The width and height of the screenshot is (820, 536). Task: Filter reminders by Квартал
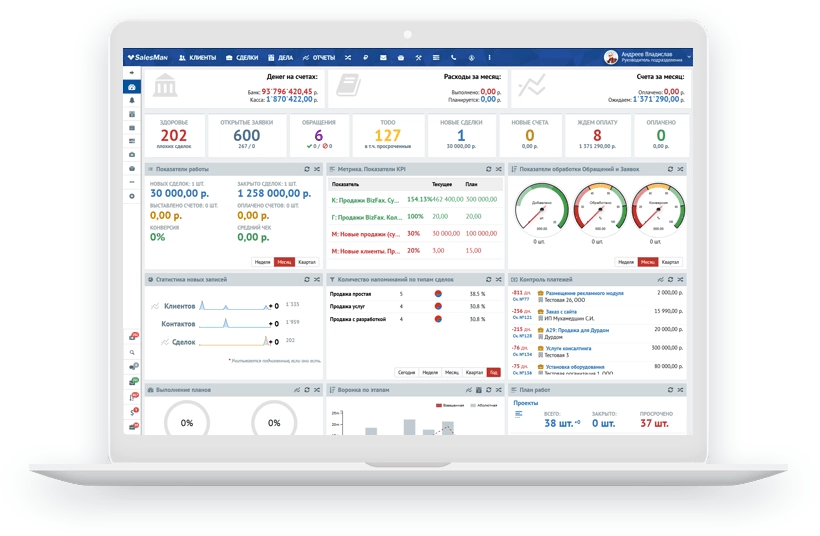pos(474,372)
